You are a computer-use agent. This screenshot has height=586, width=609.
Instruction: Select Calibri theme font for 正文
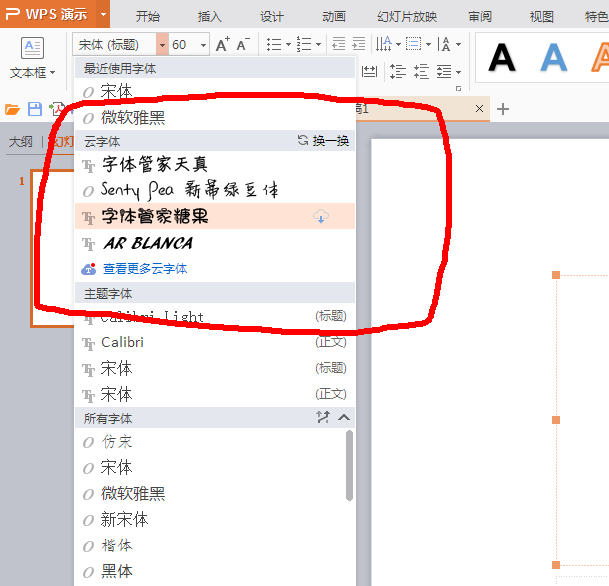tap(215, 342)
